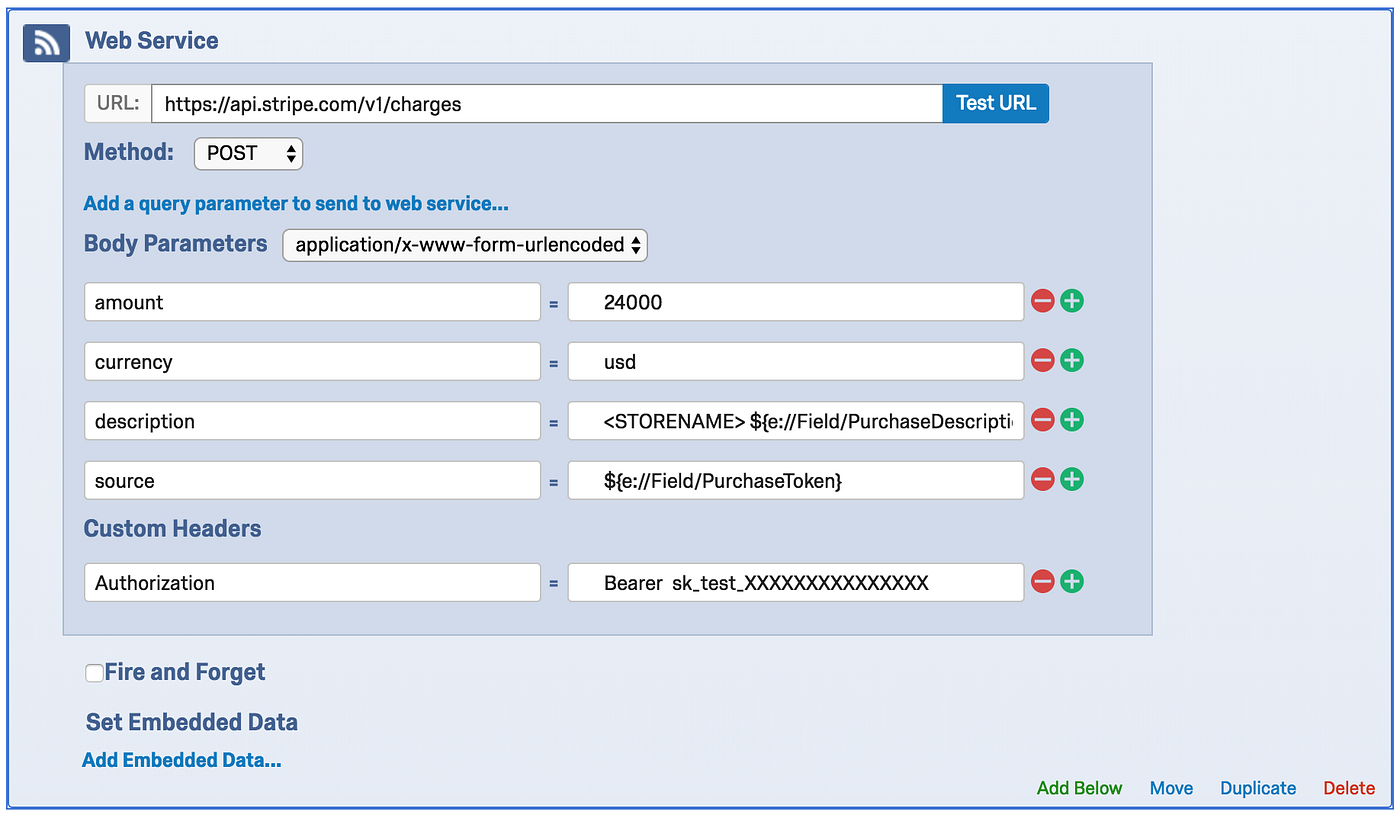Click the Web Service RSS icon
The width and height of the screenshot is (1400, 814).
46,42
